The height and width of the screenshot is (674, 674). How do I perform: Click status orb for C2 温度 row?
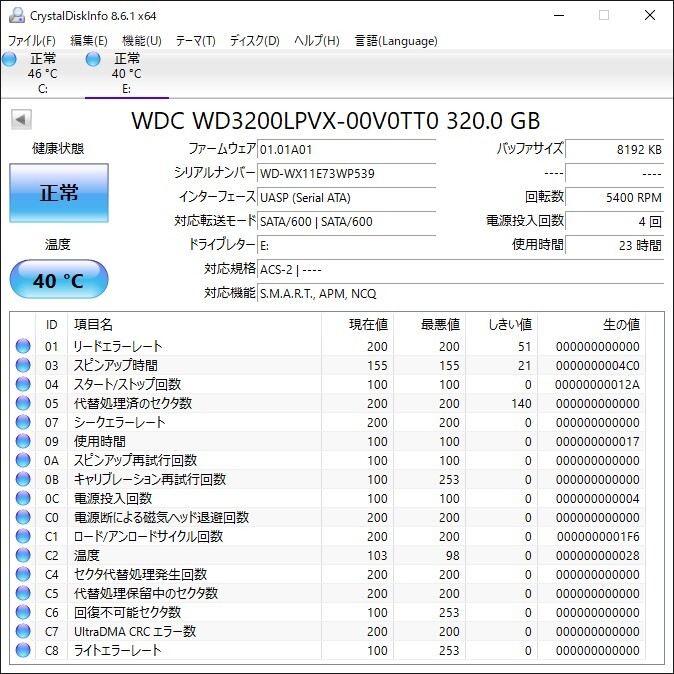(x=23, y=555)
